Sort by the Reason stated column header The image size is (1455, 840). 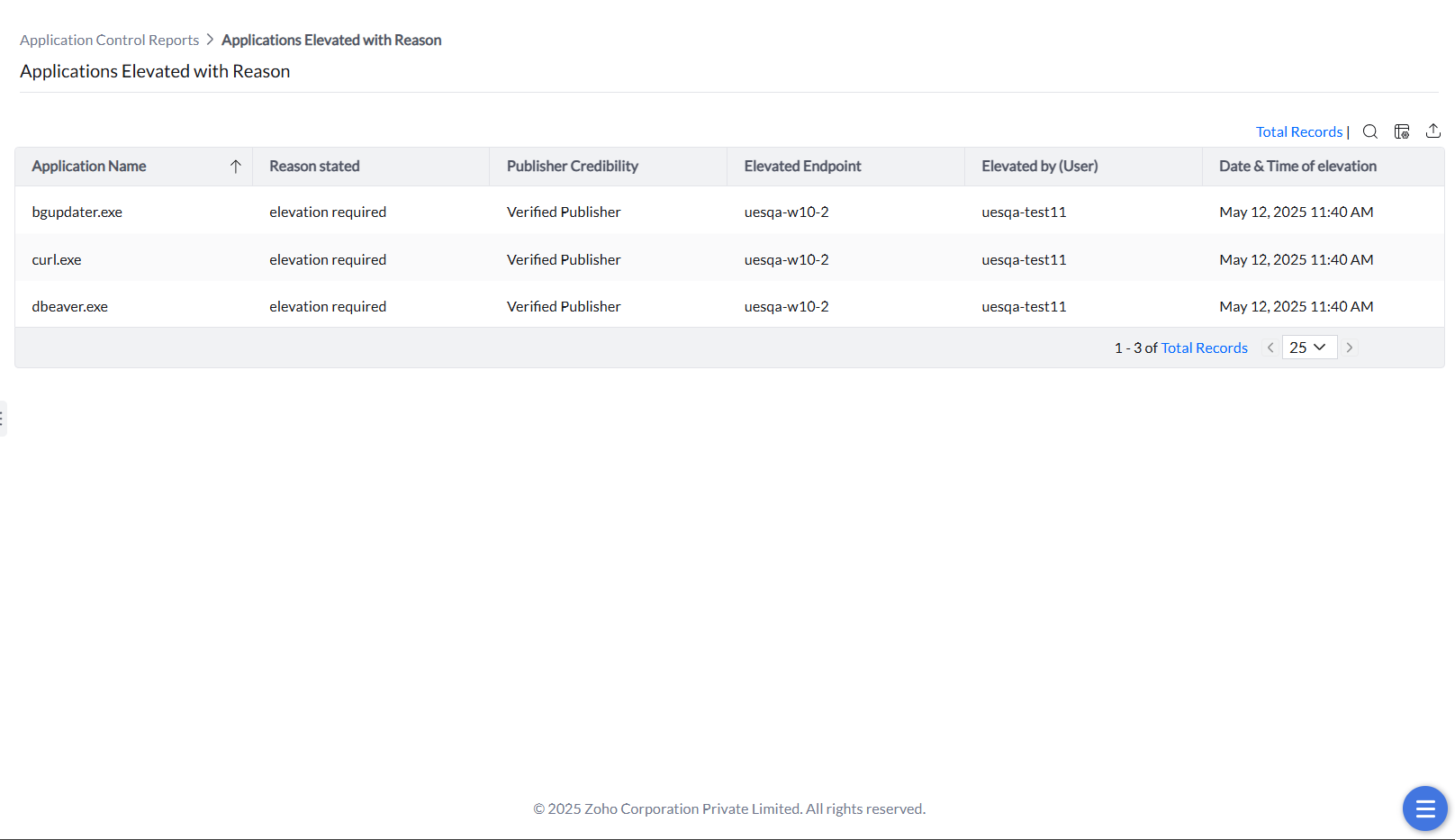(313, 166)
